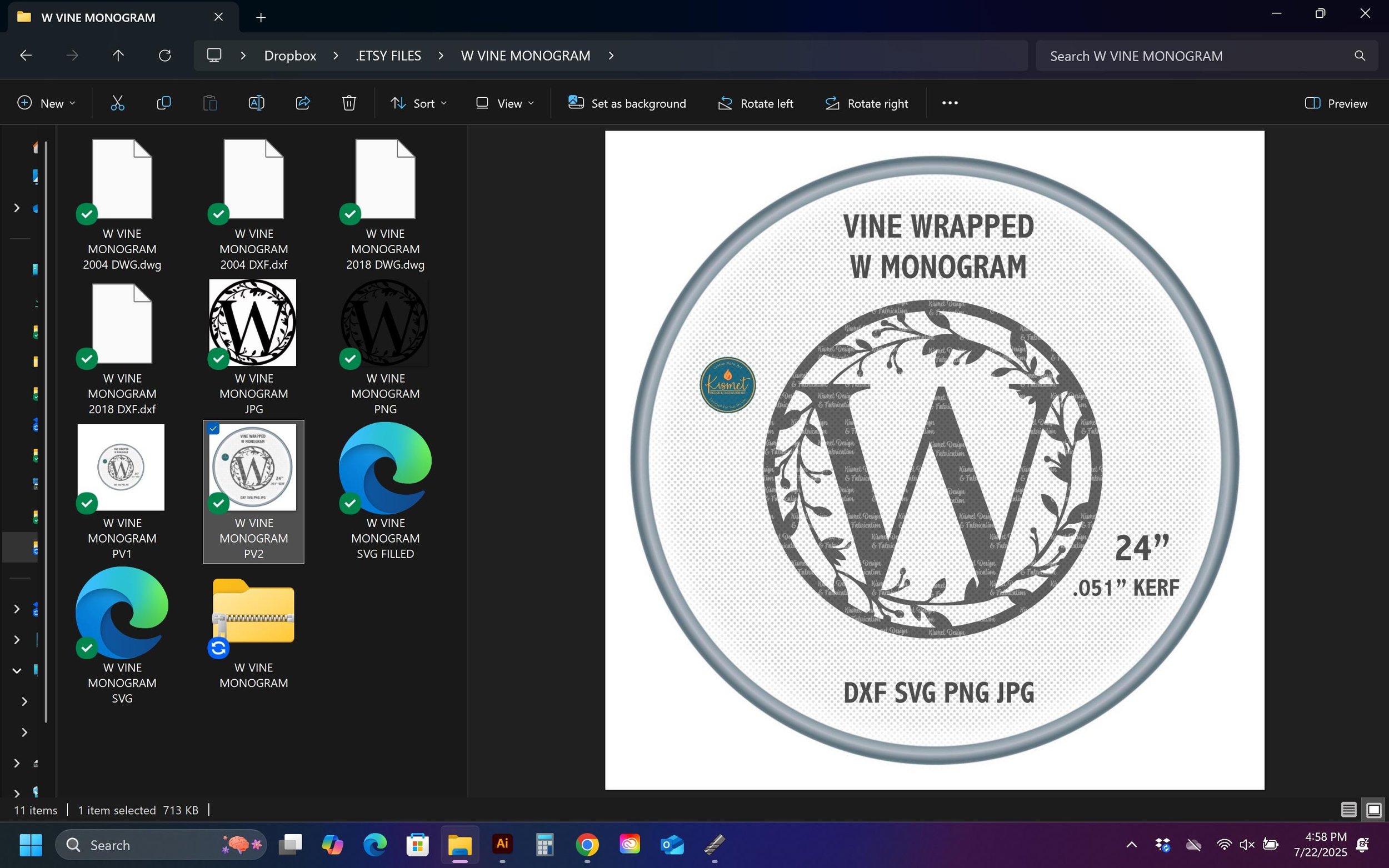Click the Rename icon in toolbar
The image size is (1389, 868).
point(256,103)
